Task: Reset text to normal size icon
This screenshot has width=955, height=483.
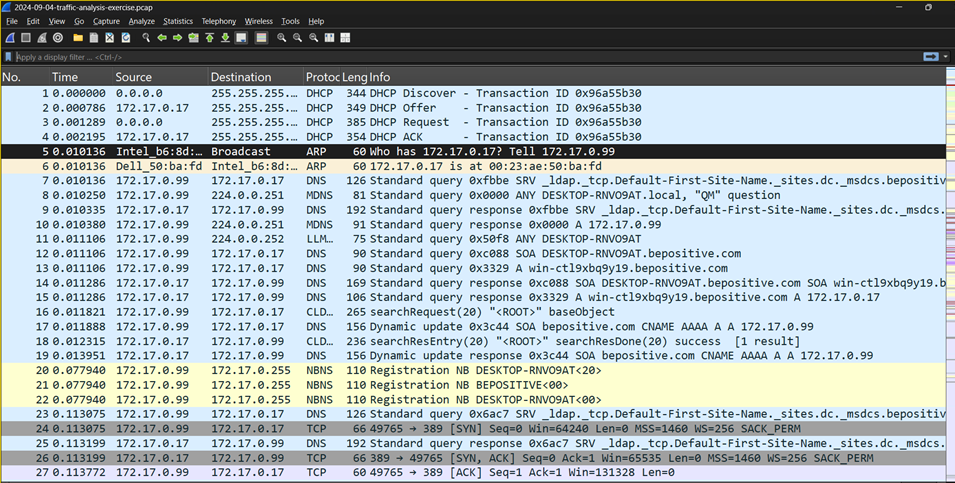Action: point(313,38)
